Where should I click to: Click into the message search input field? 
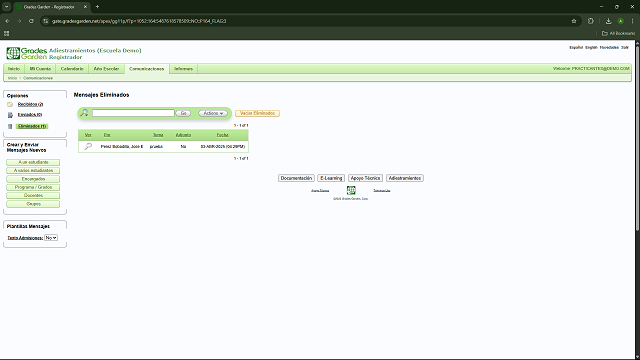pyautogui.click(x=133, y=113)
